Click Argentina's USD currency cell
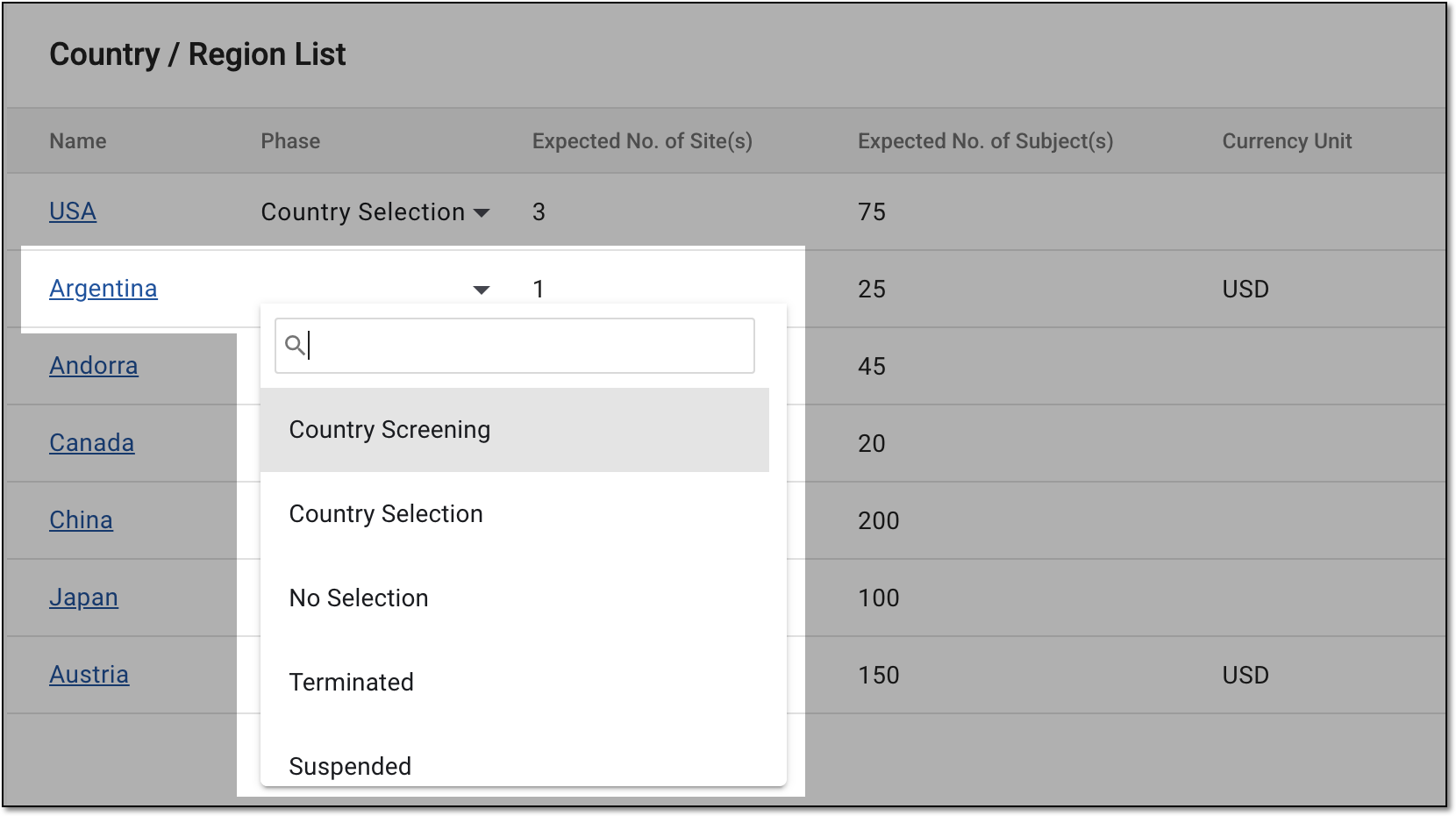 (x=1245, y=290)
